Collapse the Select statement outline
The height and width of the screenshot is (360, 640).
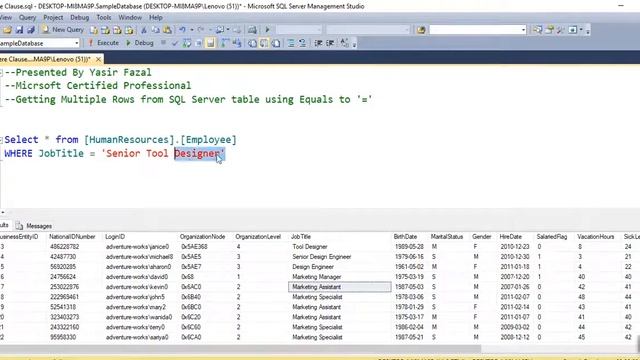1,140
